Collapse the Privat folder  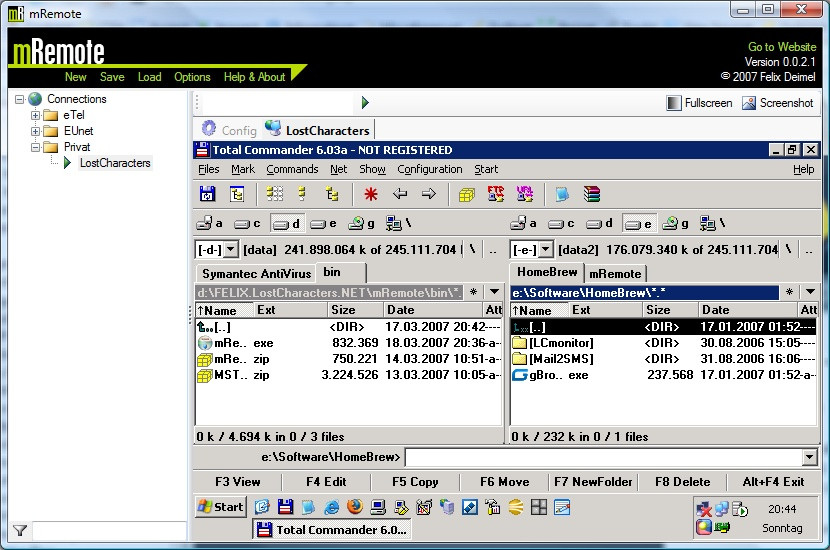(x=35, y=147)
